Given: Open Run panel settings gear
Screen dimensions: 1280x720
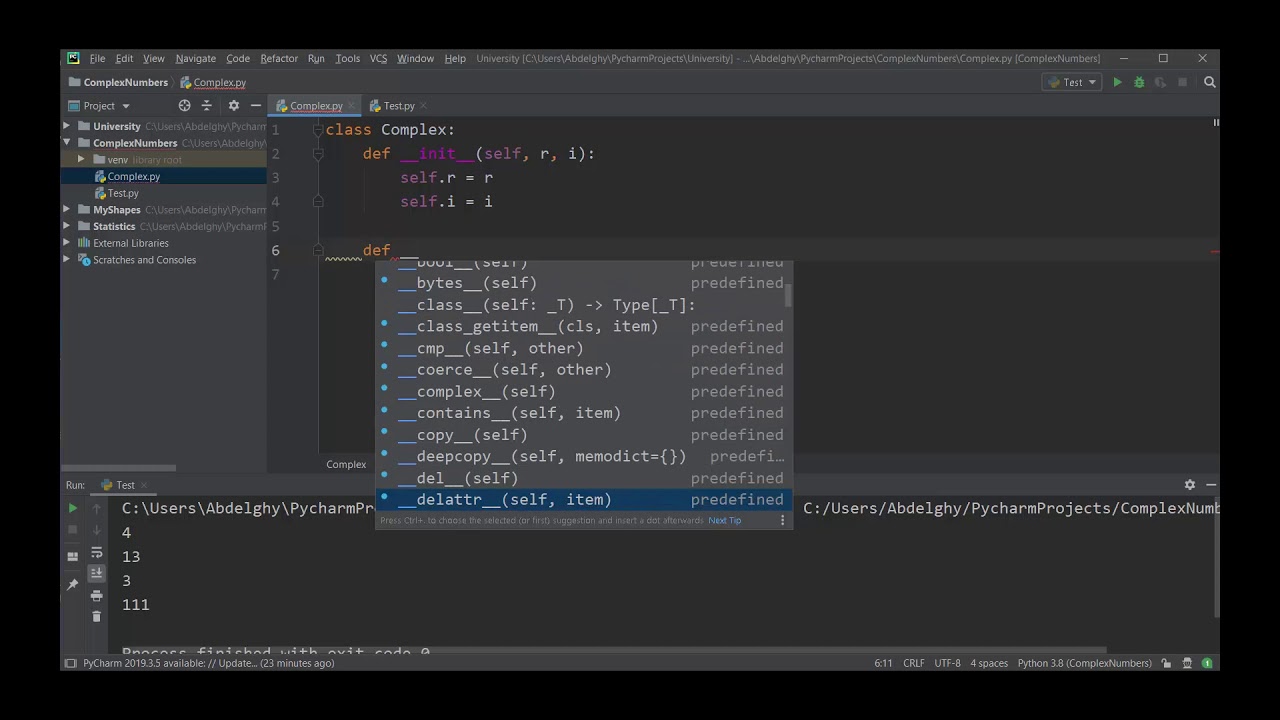Looking at the screenshot, I should (1190, 484).
